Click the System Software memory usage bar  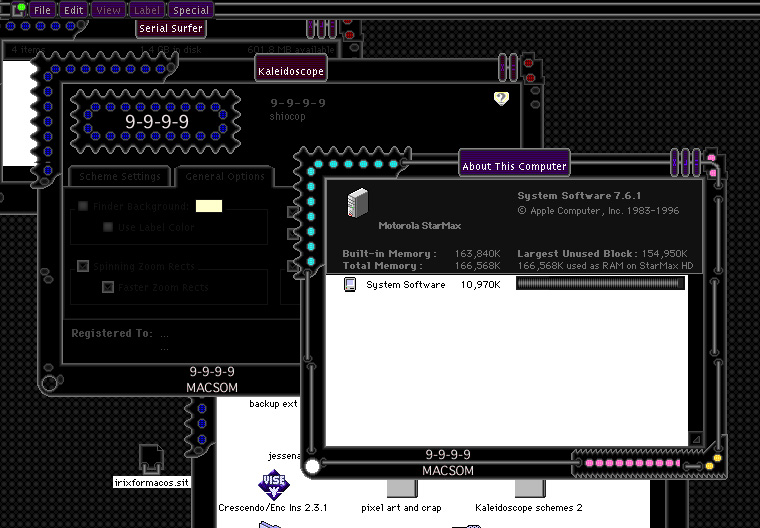click(x=600, y=284)
